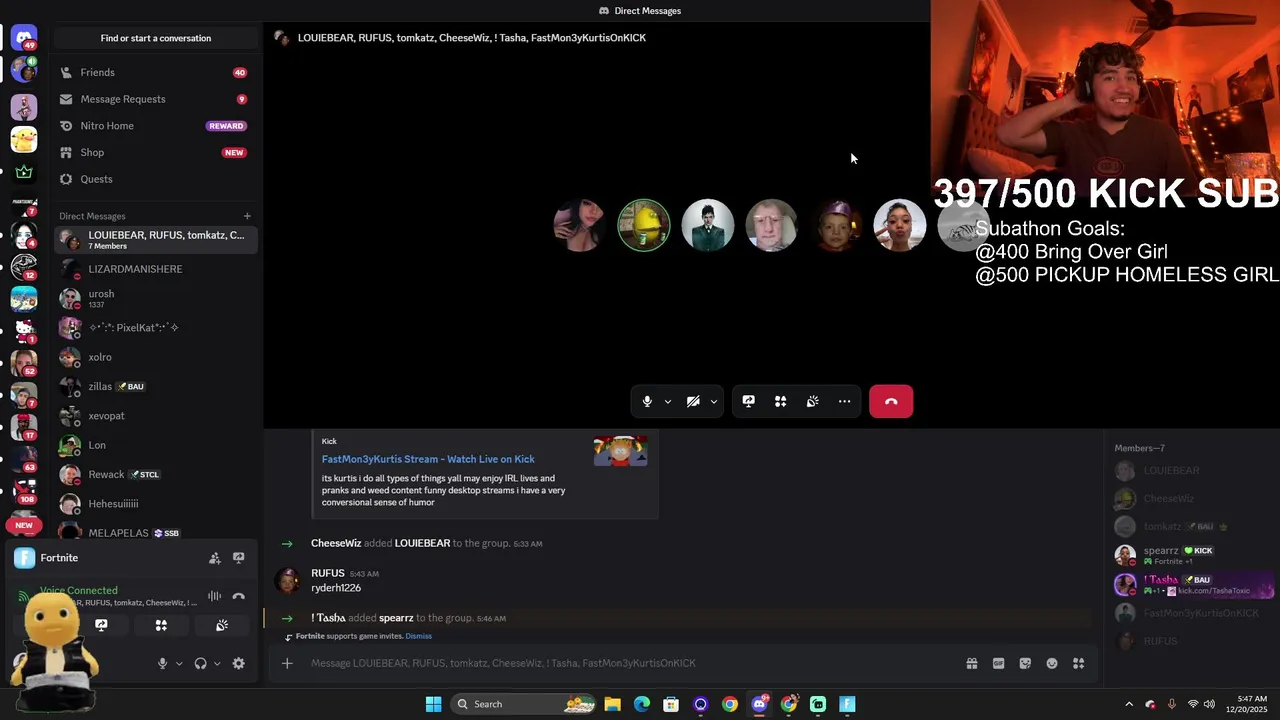The image size is (1280, 720).
Task: Open xevopat direct message
Action: 155,416
